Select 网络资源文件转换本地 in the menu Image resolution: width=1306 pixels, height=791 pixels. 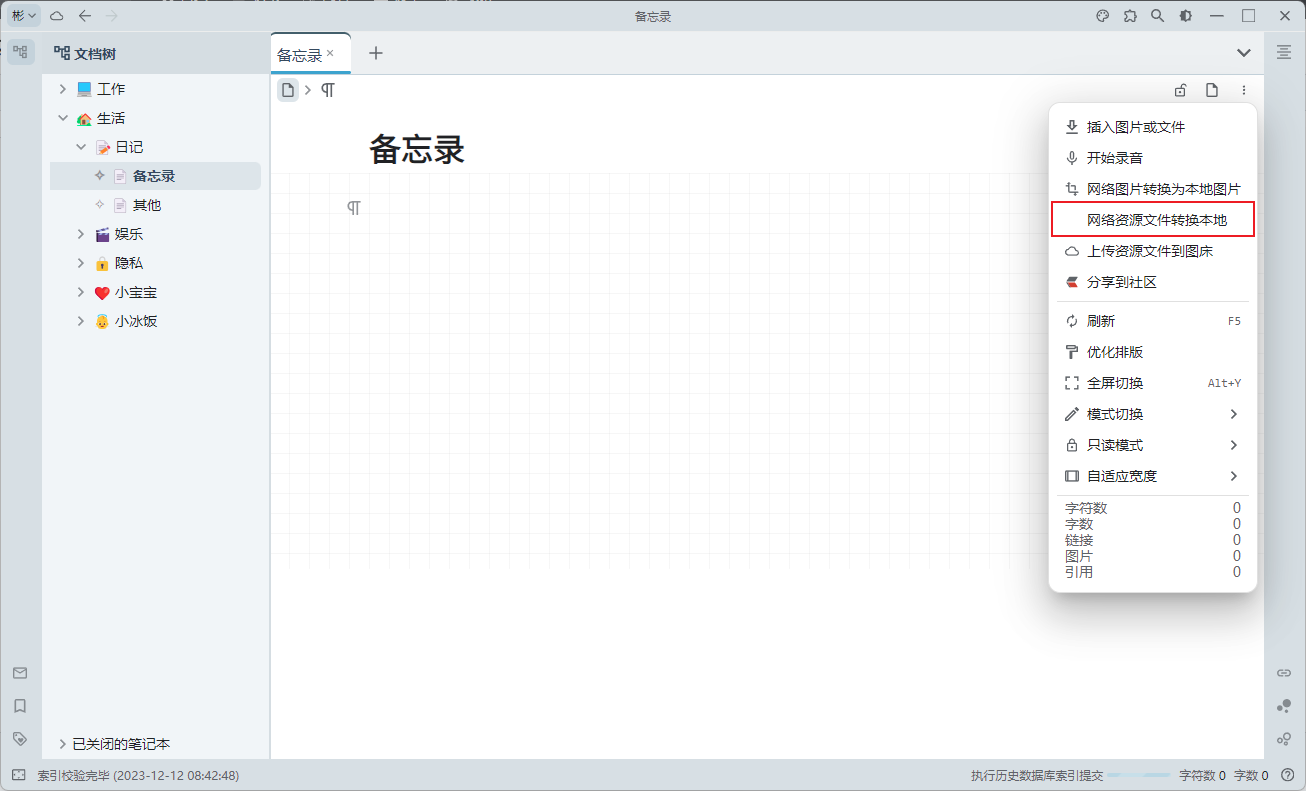pos(1153,220)
